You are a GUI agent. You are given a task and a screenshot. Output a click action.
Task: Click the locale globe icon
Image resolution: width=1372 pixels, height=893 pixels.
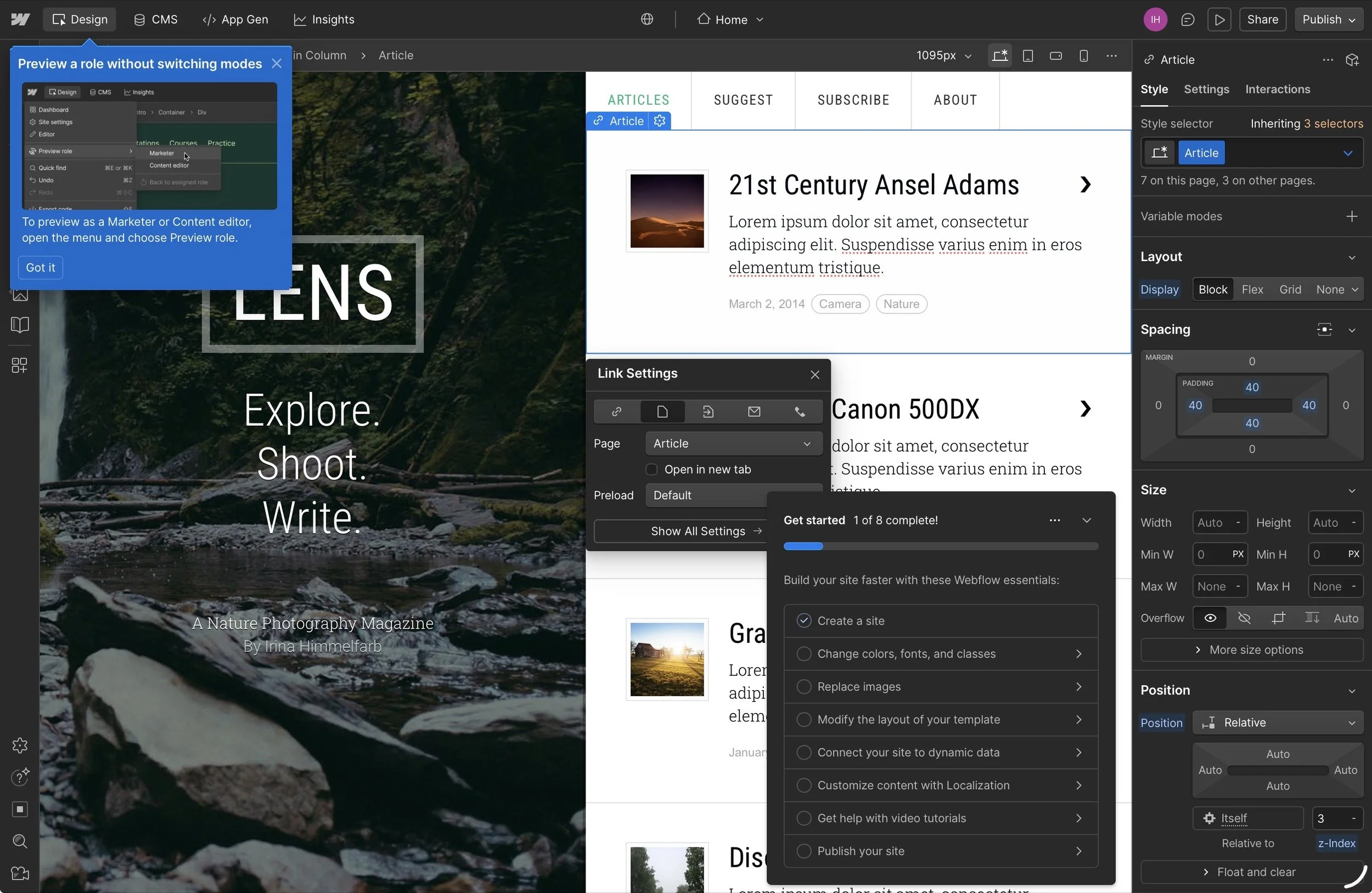[x=647, y=20]
